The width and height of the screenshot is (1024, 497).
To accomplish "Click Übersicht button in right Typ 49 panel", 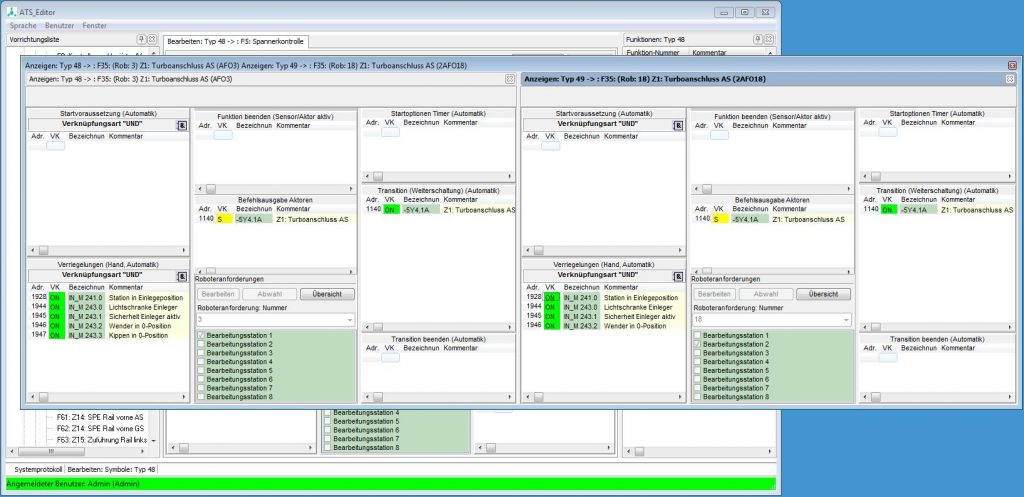I will point(824,294).
